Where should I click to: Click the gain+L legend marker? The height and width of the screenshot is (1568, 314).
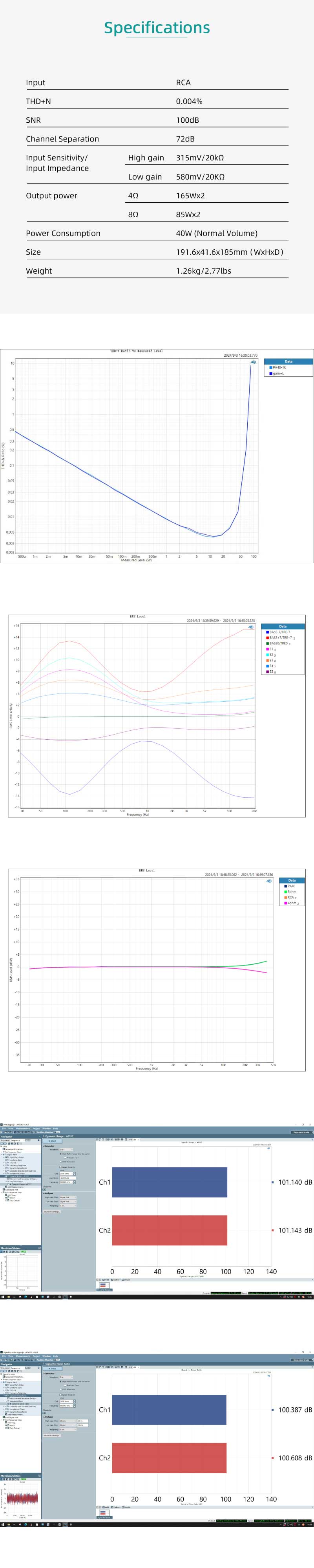271,373
